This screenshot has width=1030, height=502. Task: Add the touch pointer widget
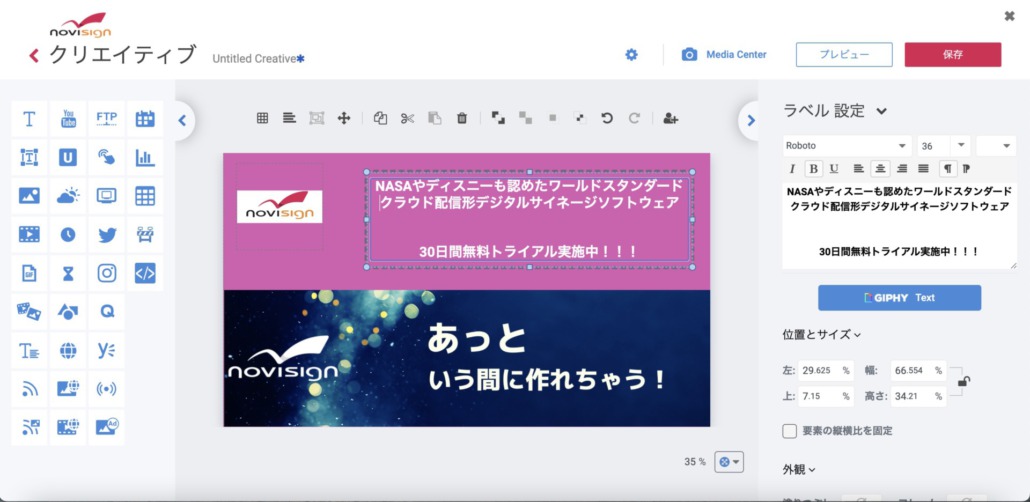coord(106,157)
